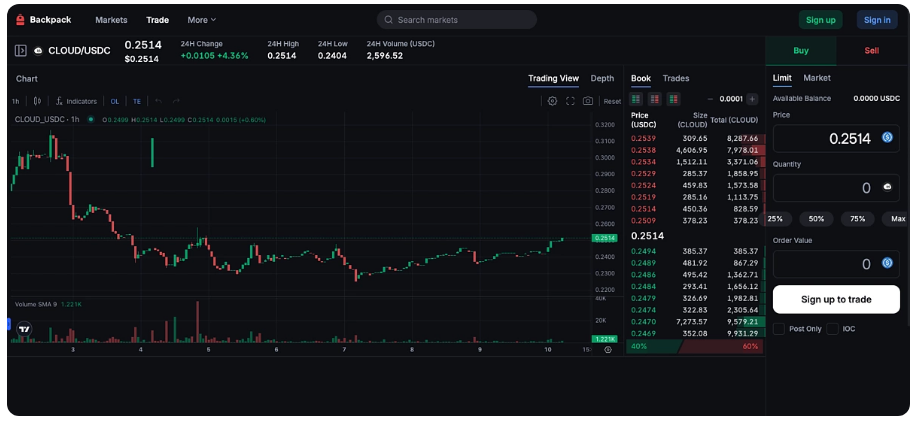Select the 0.2509 ask price row
Viewport: 914px width, 424px height.
tap(696, 220)
